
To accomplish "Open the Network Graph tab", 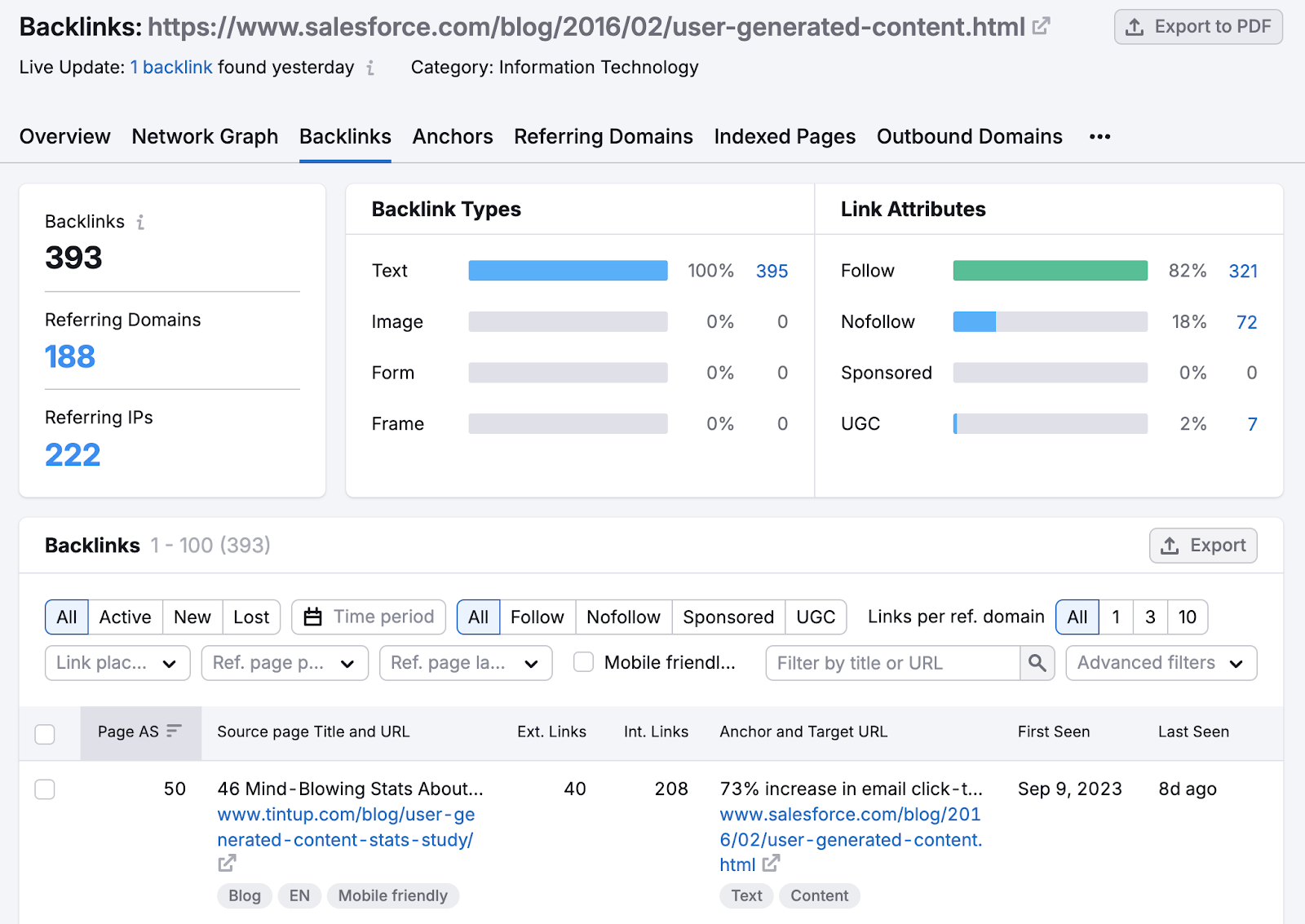I will pyautogui.click(x=205, y=136).
